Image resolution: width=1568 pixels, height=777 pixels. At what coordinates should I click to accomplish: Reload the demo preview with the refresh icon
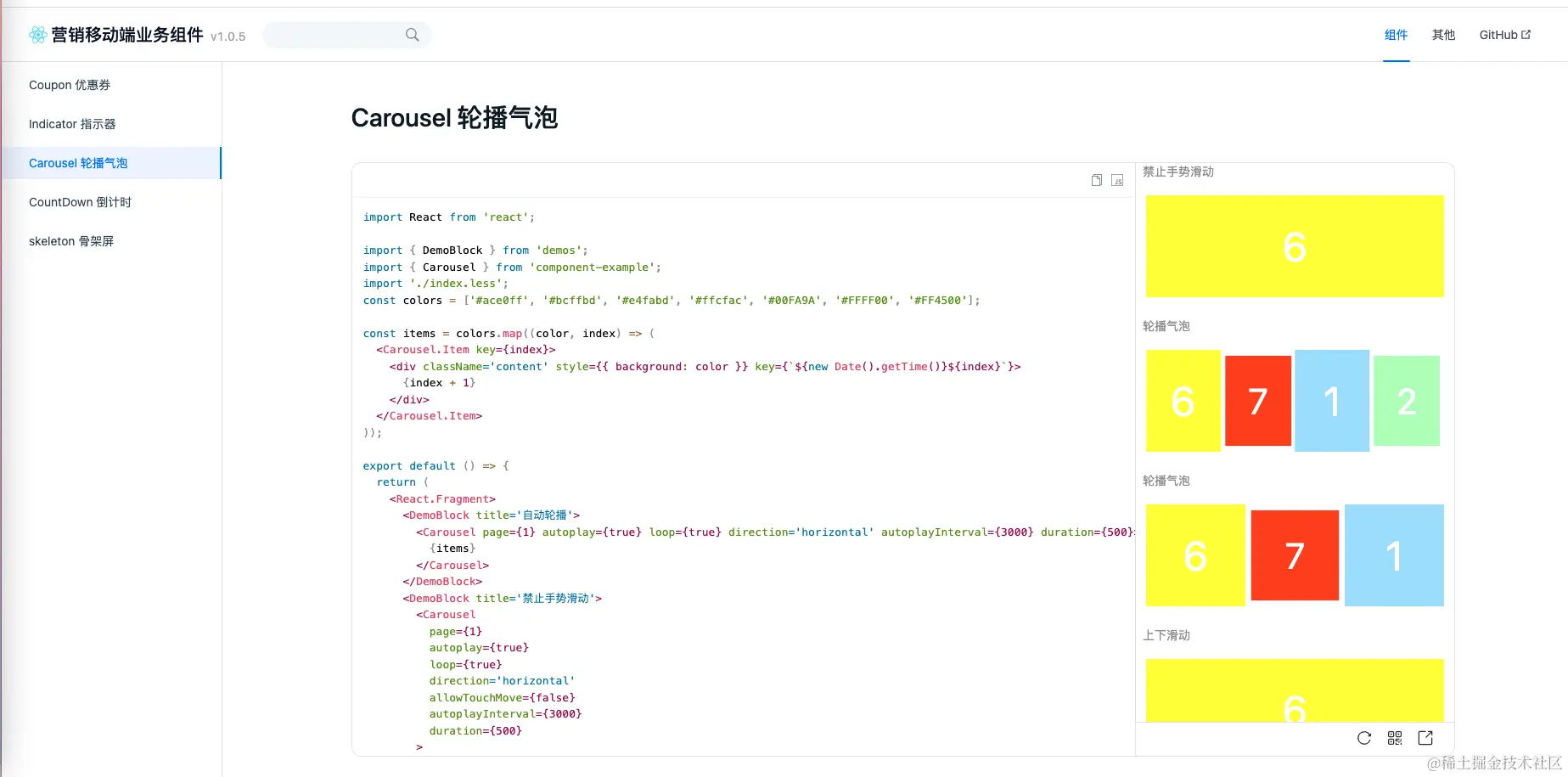(1364, 738)
